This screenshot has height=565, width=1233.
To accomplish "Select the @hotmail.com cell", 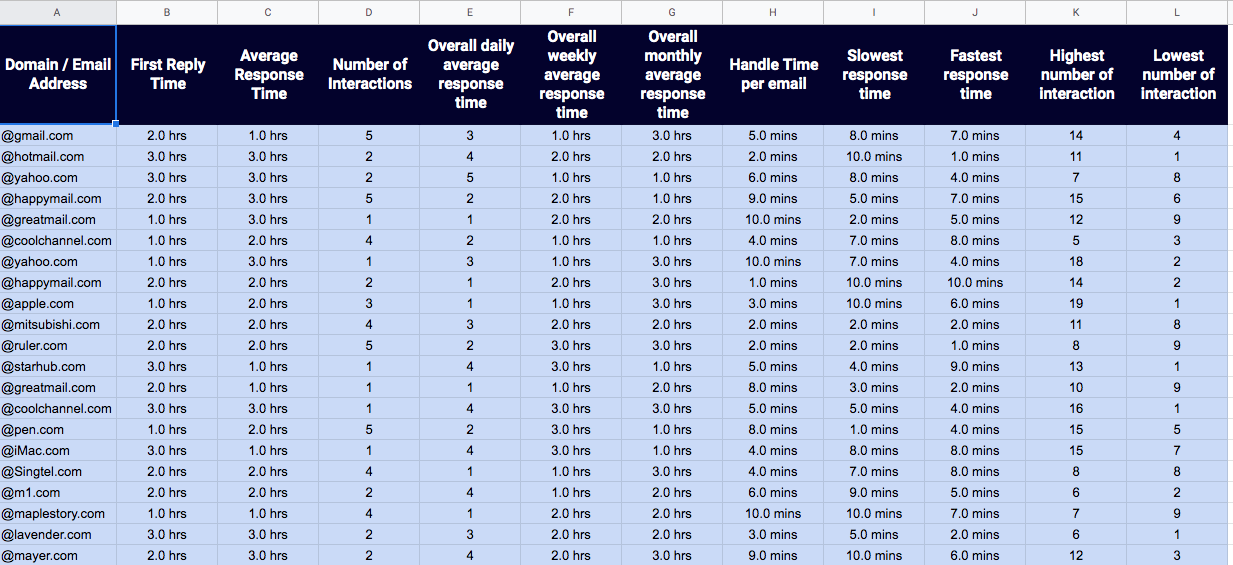I will [58, 156].
